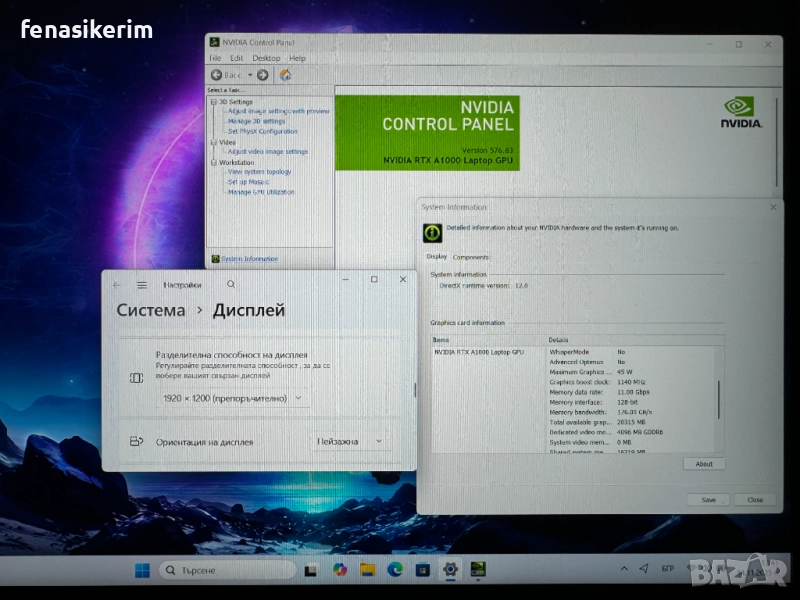Click the search magnifier icon in Settings

pos(231,285)
